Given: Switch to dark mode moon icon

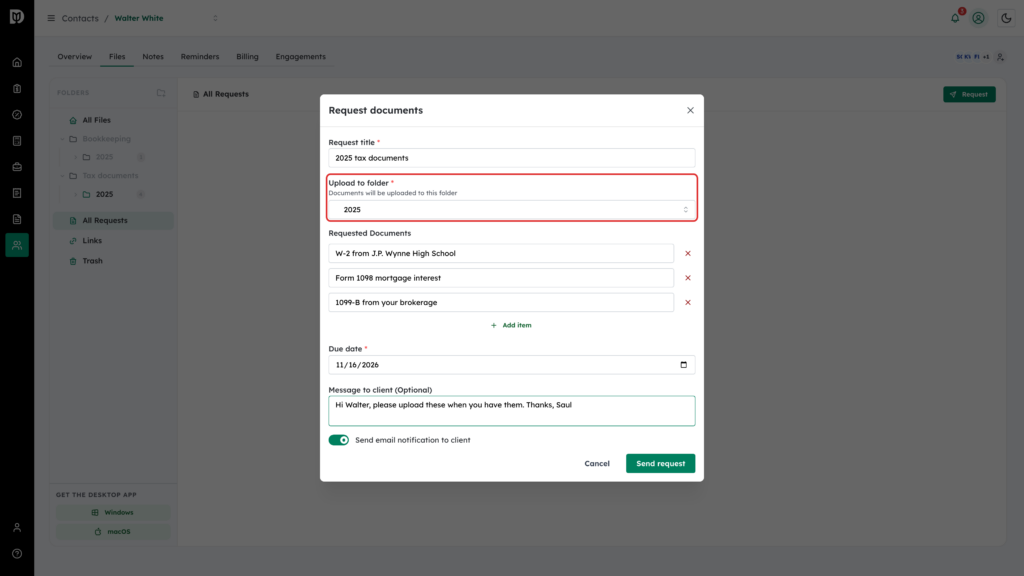Looking at the screenshot, I should click(x=1006, y=18).
